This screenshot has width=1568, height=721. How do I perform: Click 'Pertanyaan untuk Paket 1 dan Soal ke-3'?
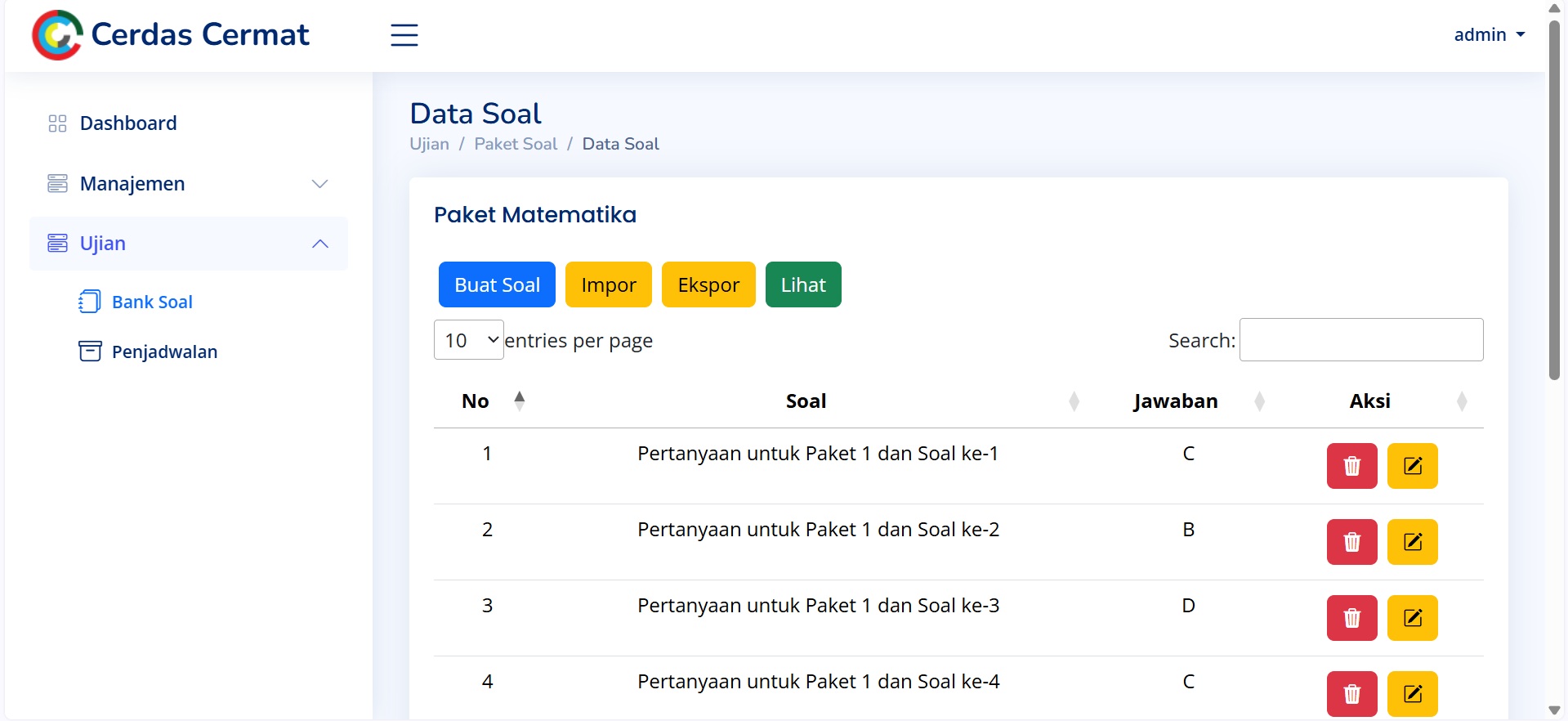[x=818, y=606]
